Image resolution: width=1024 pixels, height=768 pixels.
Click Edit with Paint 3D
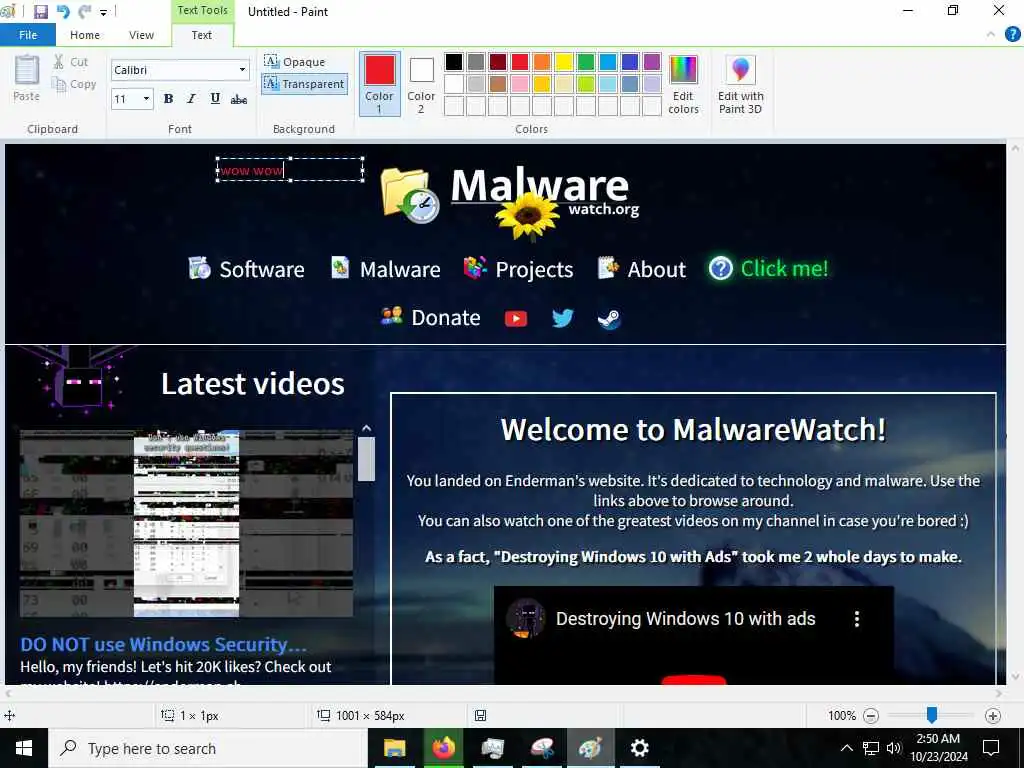click(741, 84)
